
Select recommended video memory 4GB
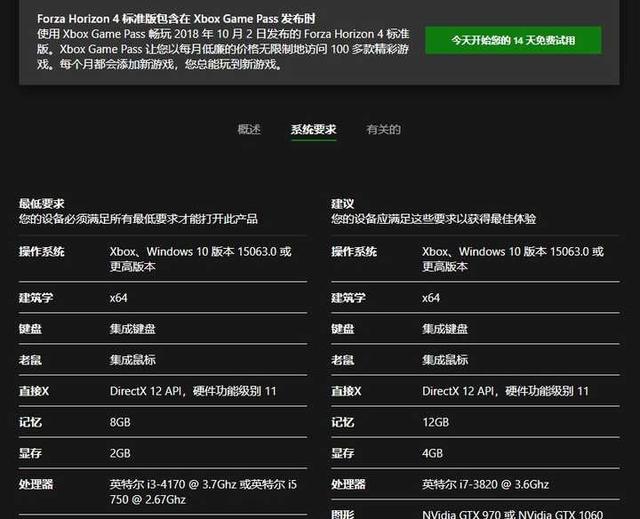pyautogui.click(x=432, y=453)
